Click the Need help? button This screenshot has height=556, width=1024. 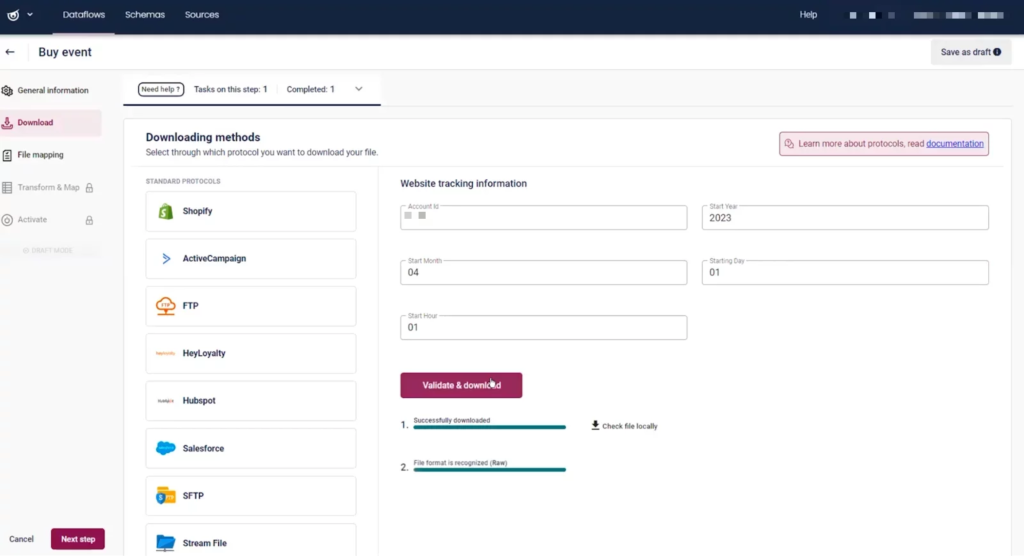click(x=161, y=90)
